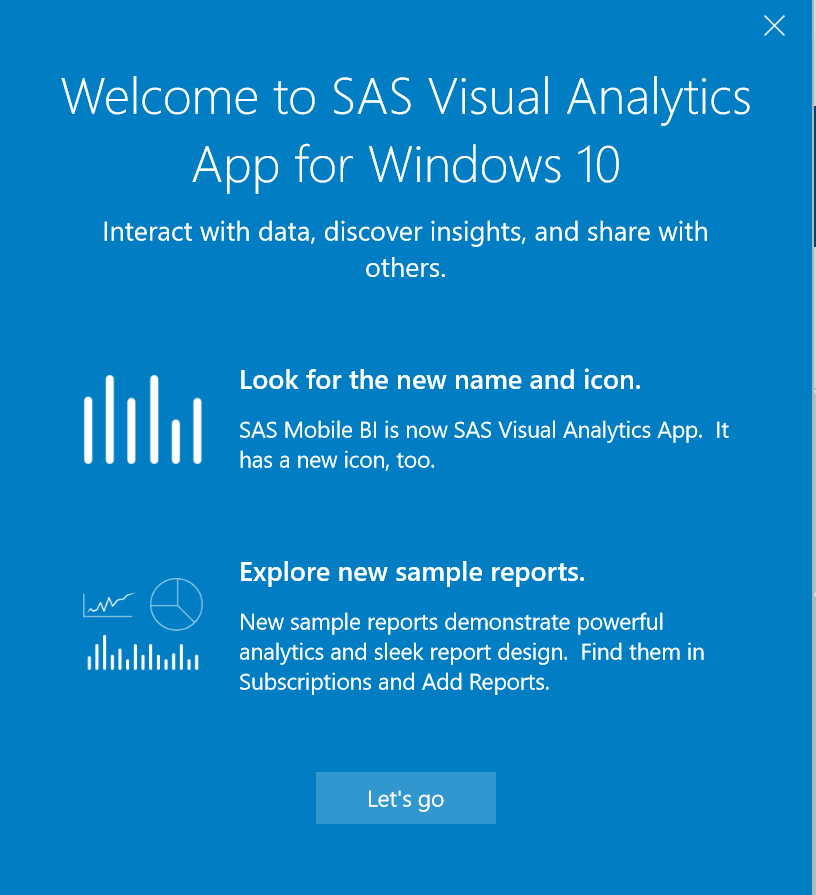
Task: Select the "Explore new sample reports." heading
Action: [x=412, y=572]
